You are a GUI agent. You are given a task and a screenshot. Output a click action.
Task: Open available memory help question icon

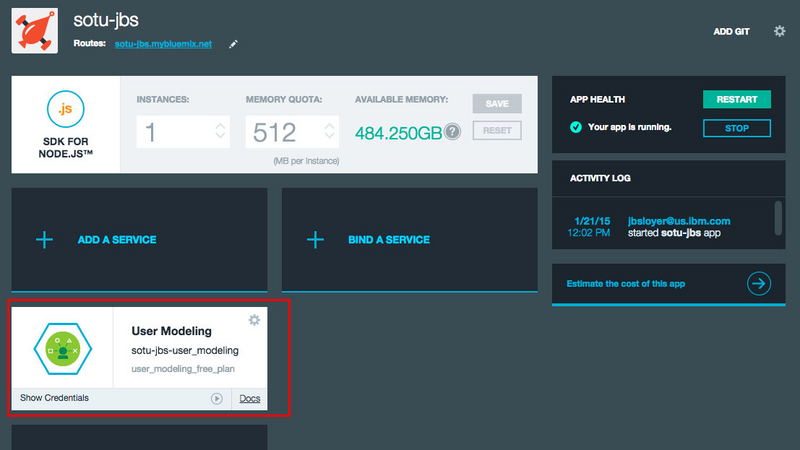[452, 132]
